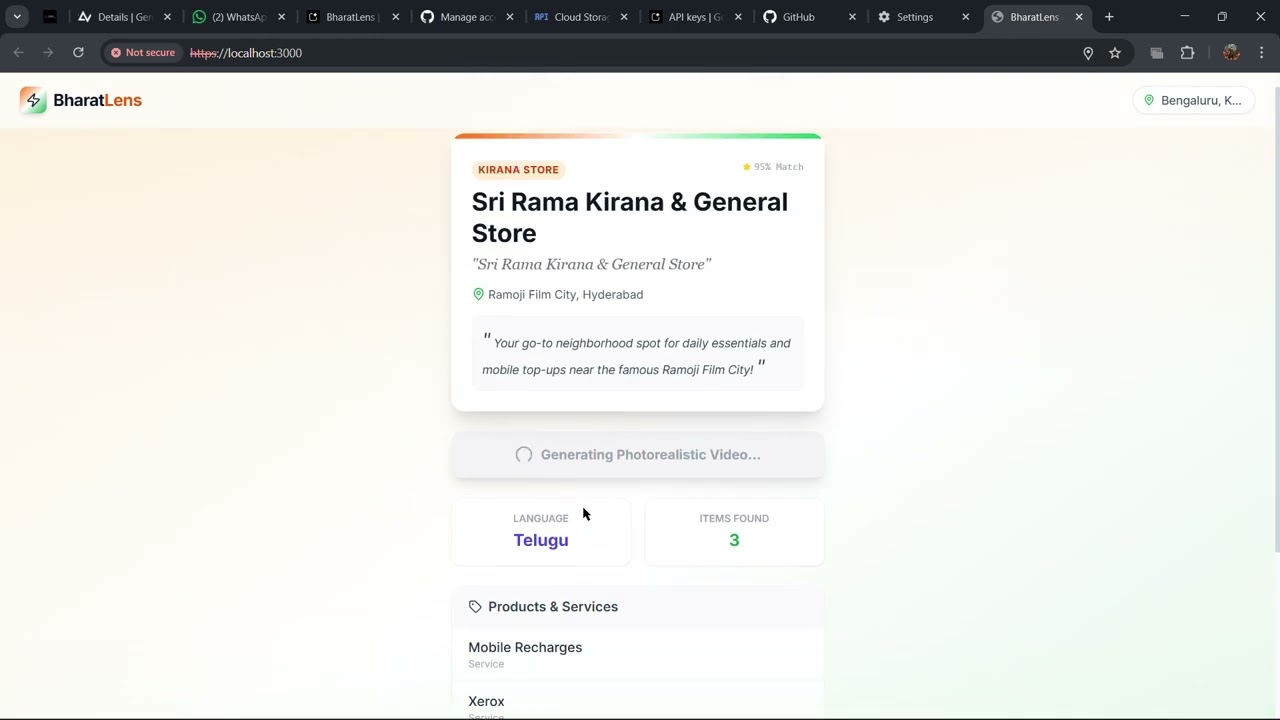Click the Telugu language value

click(x=541, y=540)
